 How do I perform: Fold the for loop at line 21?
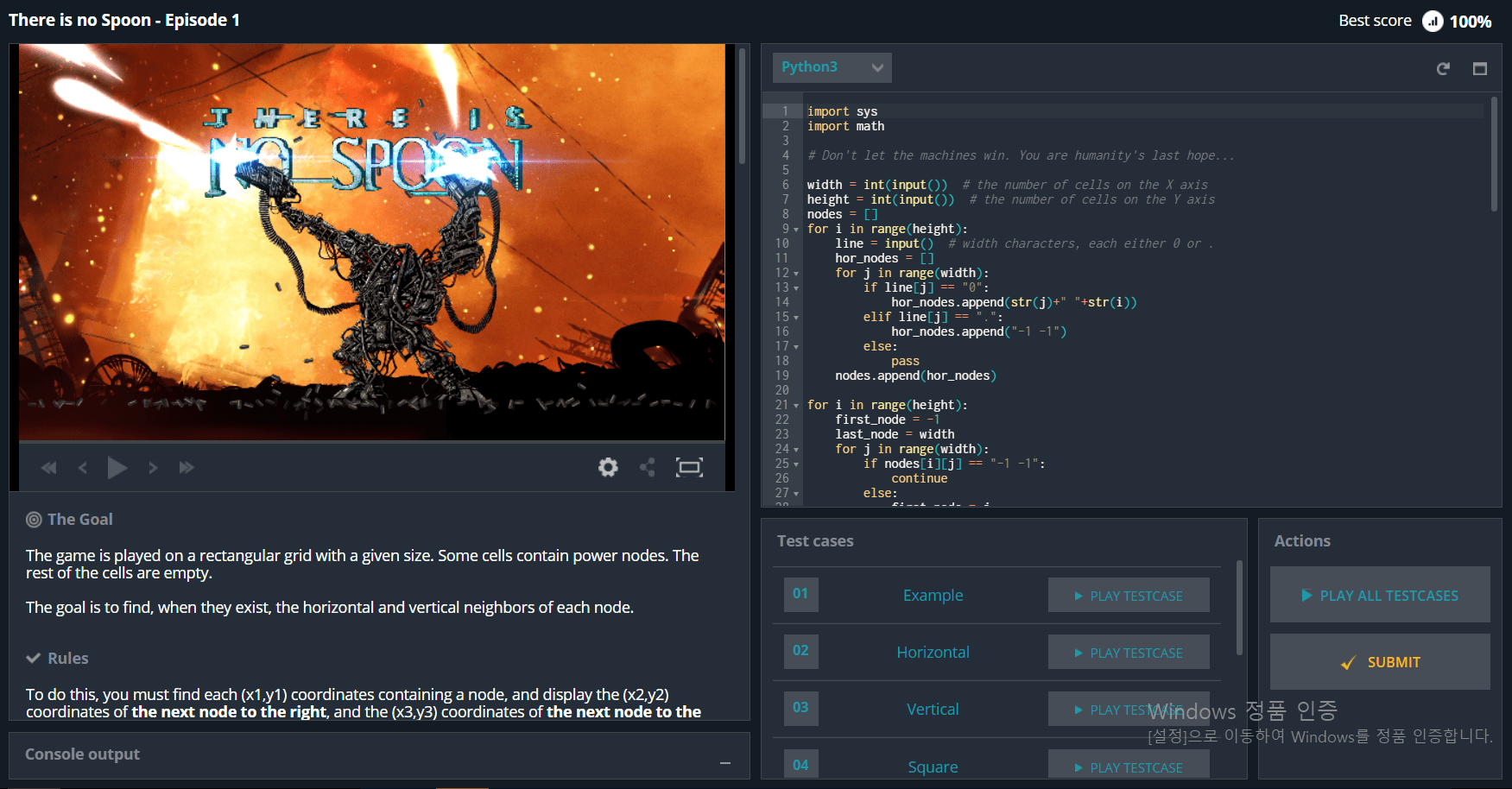[x=796, y=406]
